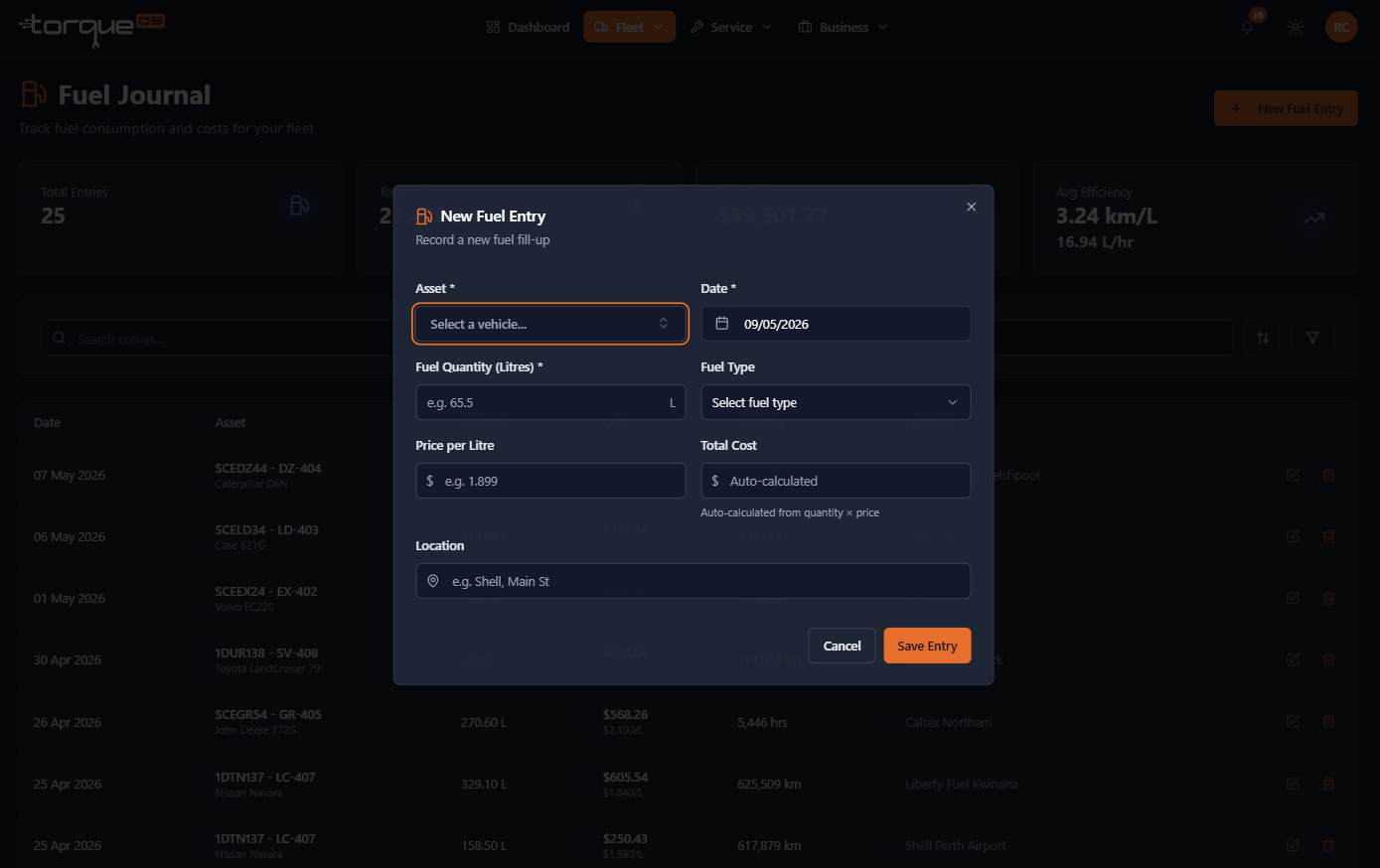Click the sort arrows icon button
This screenshot has width=1380, height=868.
[x=1263, y=338]
